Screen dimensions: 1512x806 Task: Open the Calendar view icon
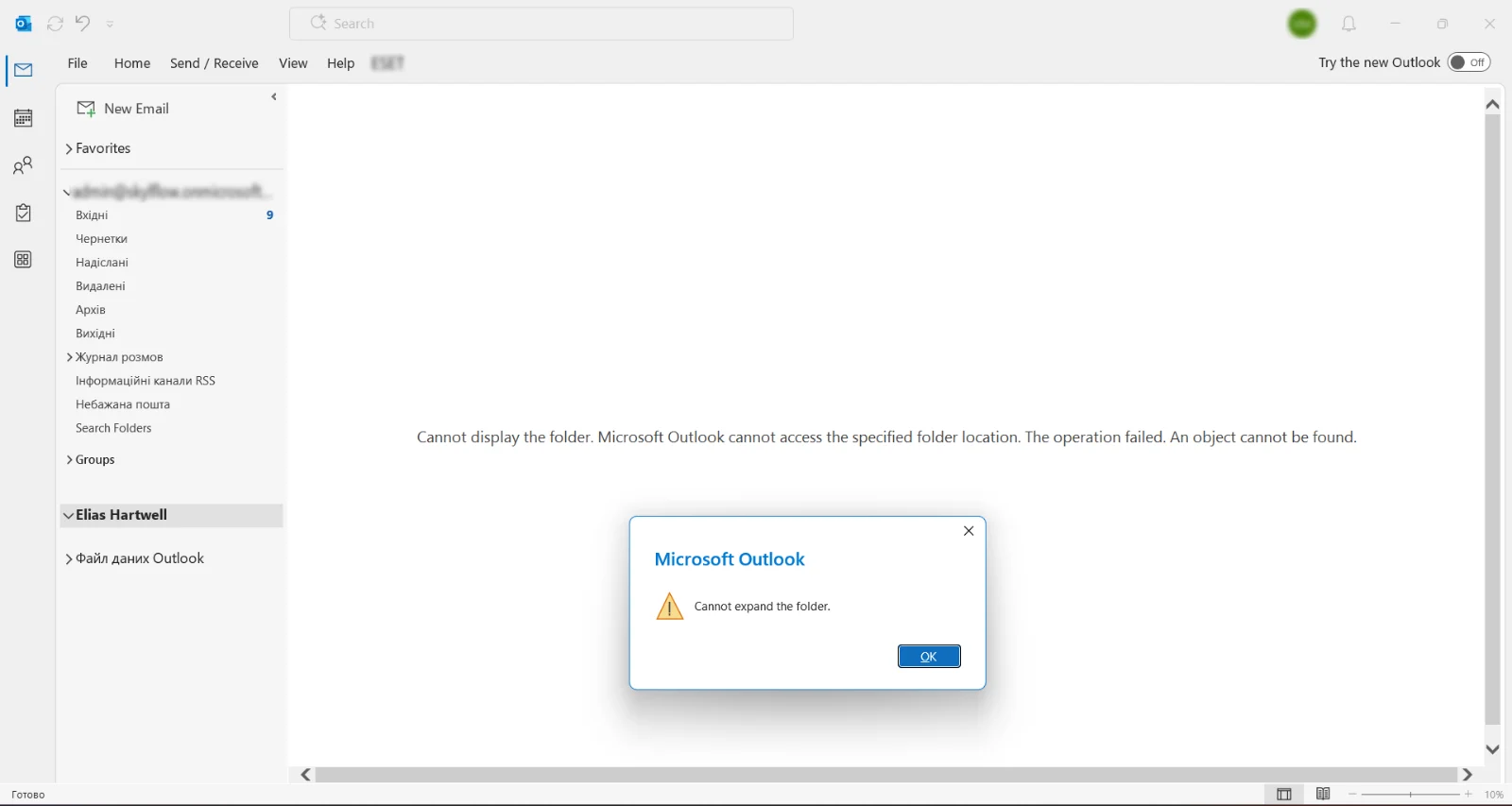click(x=24, y=118)
